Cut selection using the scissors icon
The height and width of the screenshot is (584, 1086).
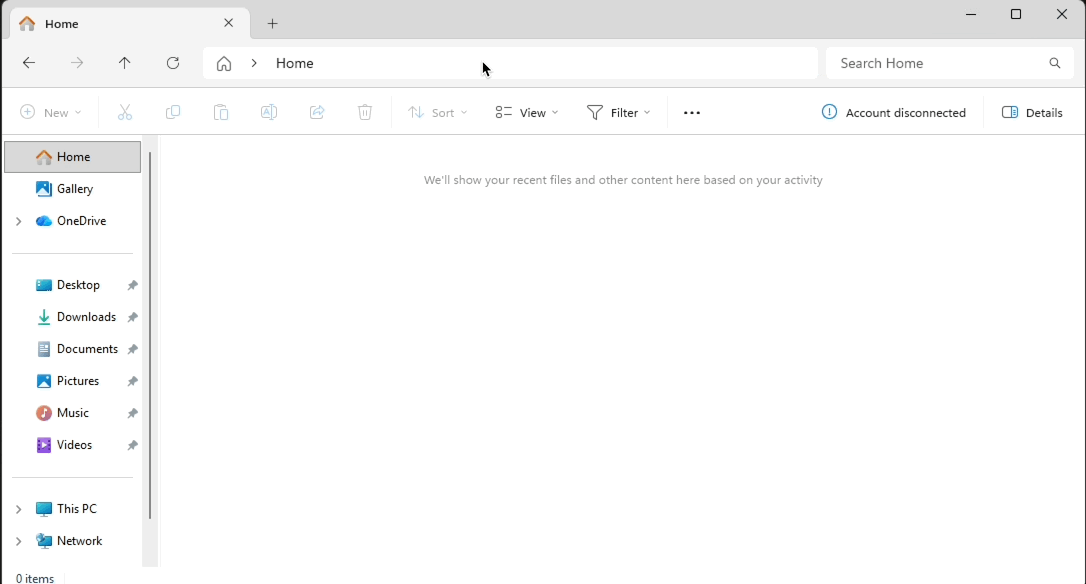coord(124,112)
